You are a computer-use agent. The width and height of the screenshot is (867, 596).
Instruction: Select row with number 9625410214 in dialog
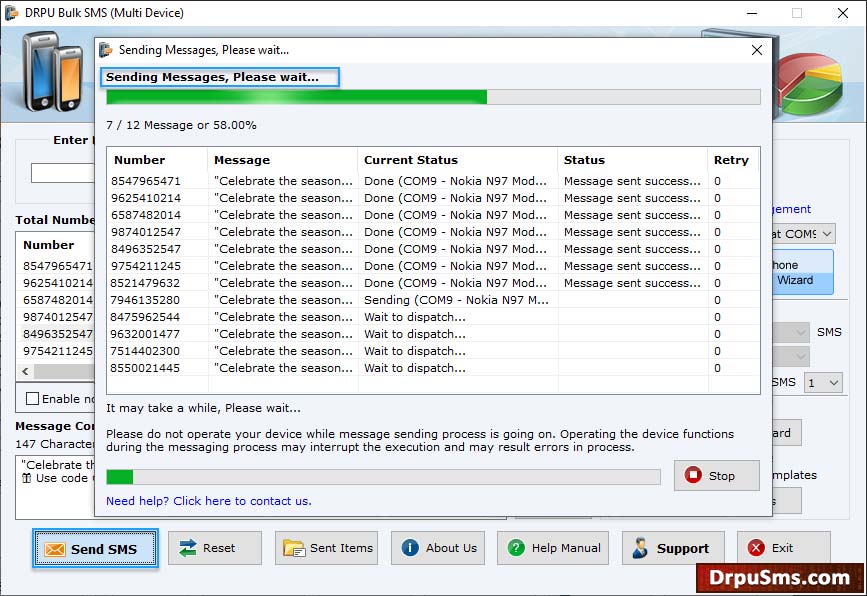click(x=434, y=198)
